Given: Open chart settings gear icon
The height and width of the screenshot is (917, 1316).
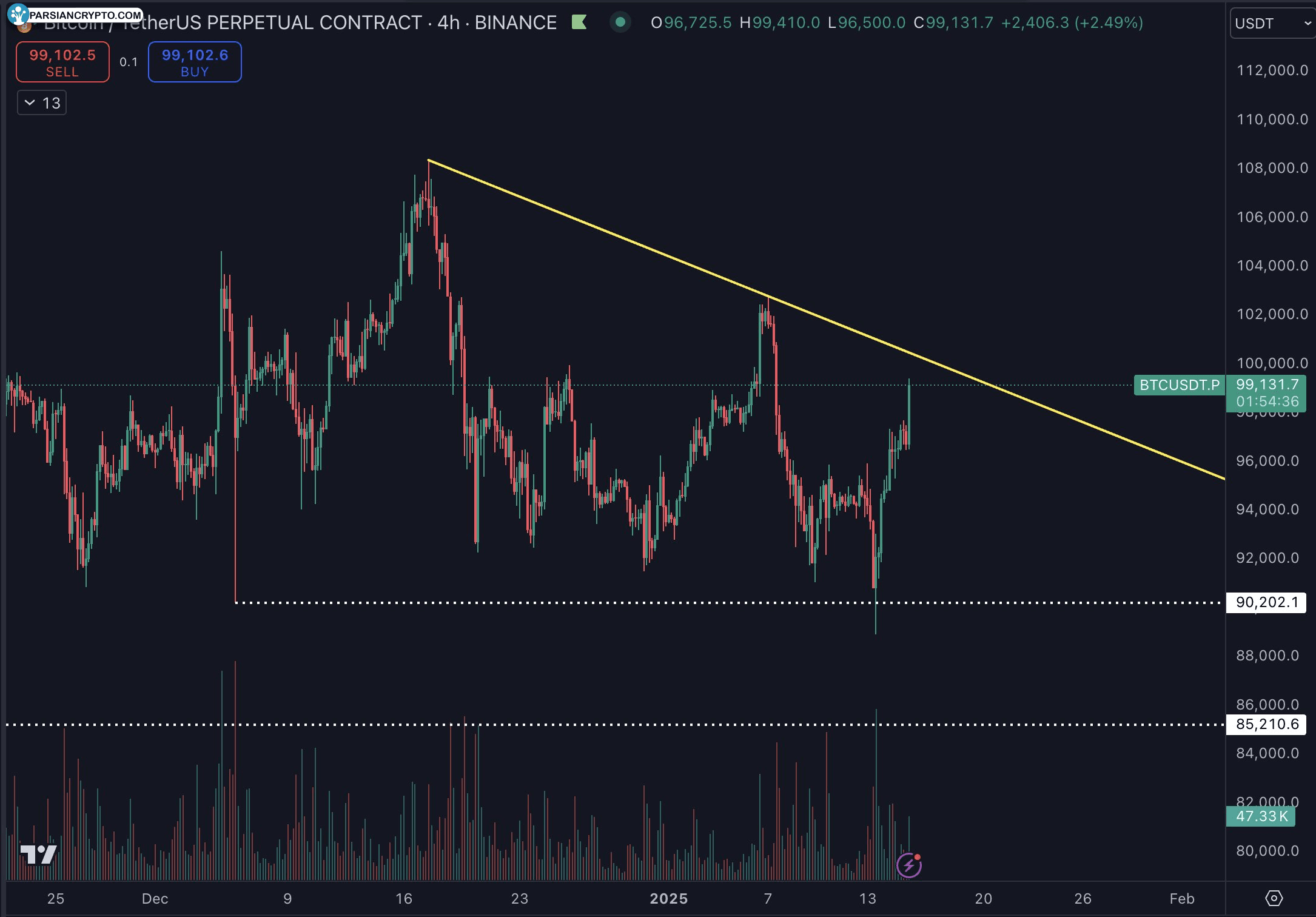Looking at the screenshot, I should [x=1274, y=898].
